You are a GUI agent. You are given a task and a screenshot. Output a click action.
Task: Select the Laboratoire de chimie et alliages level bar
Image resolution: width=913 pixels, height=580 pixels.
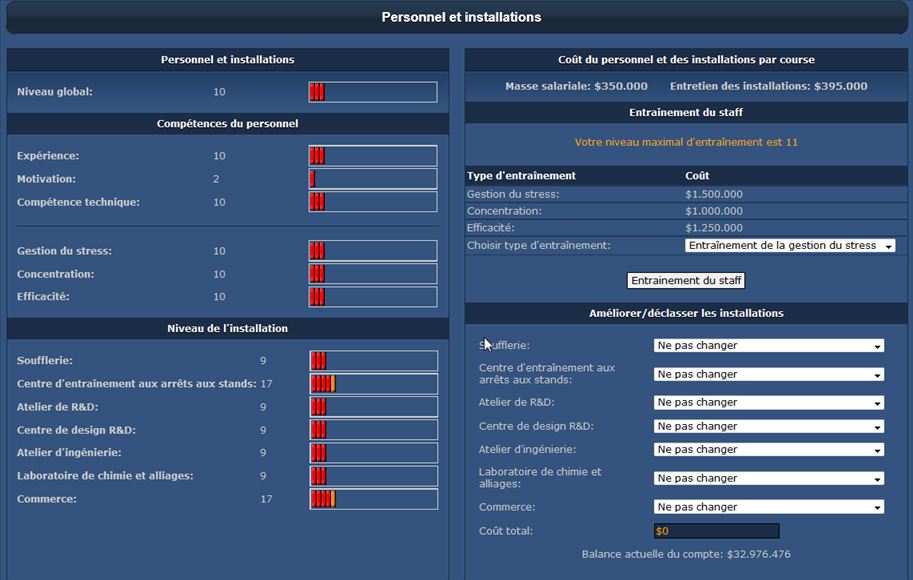click(x=373, y=476)
